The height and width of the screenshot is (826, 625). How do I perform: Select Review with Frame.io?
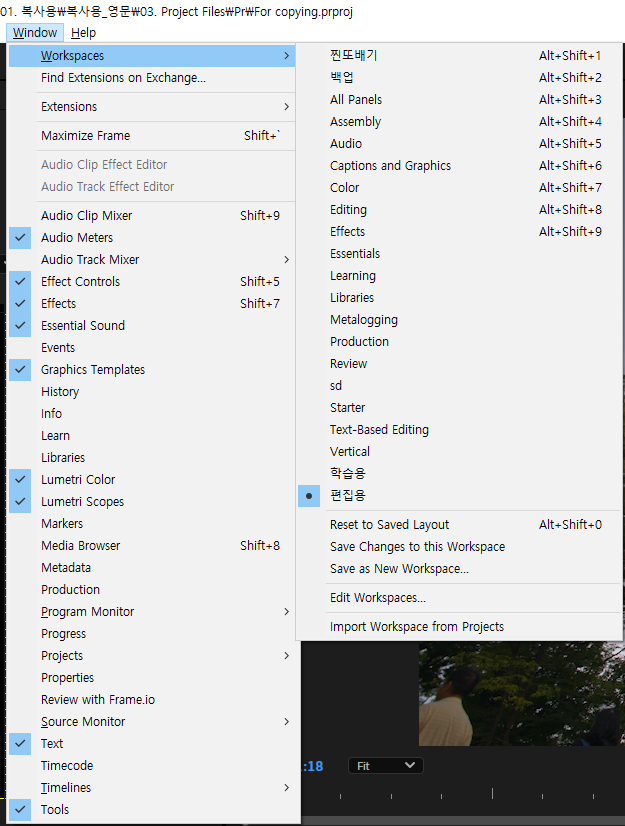click(152, 700)
